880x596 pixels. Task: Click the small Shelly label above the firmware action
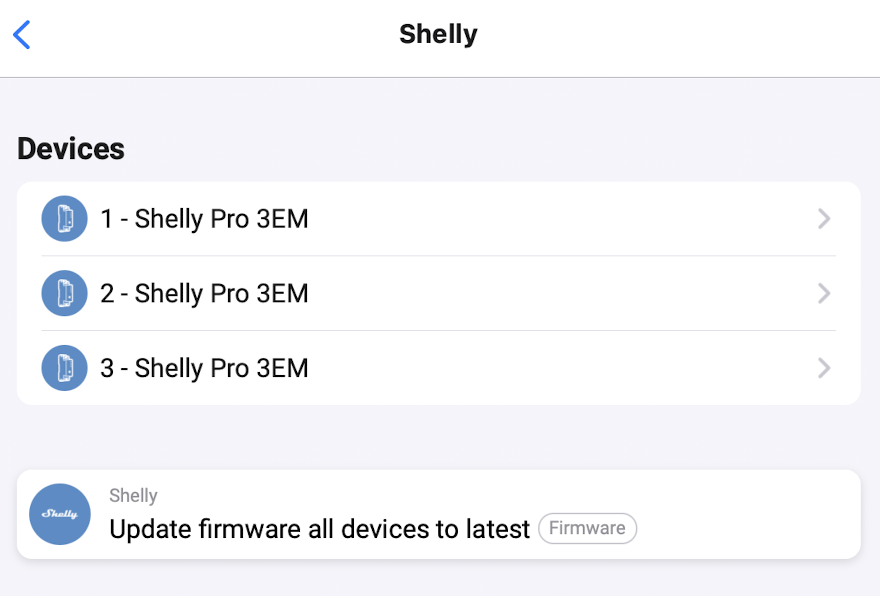tap(133, 496)
